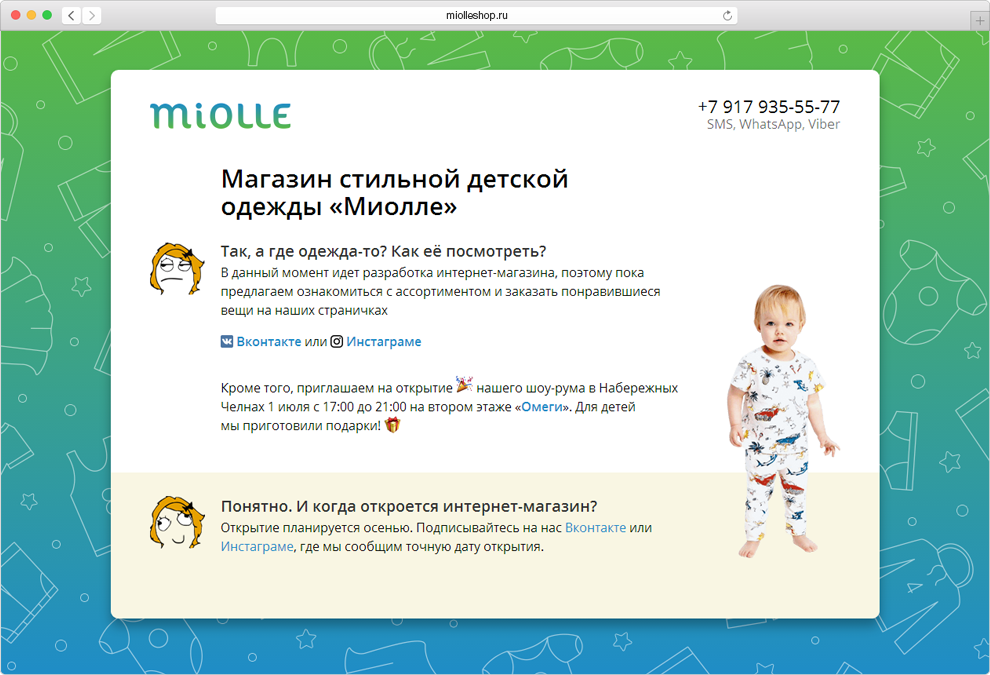Click the green macOS fullscreen window button
The image size is (990, 675).
(47, 15)
